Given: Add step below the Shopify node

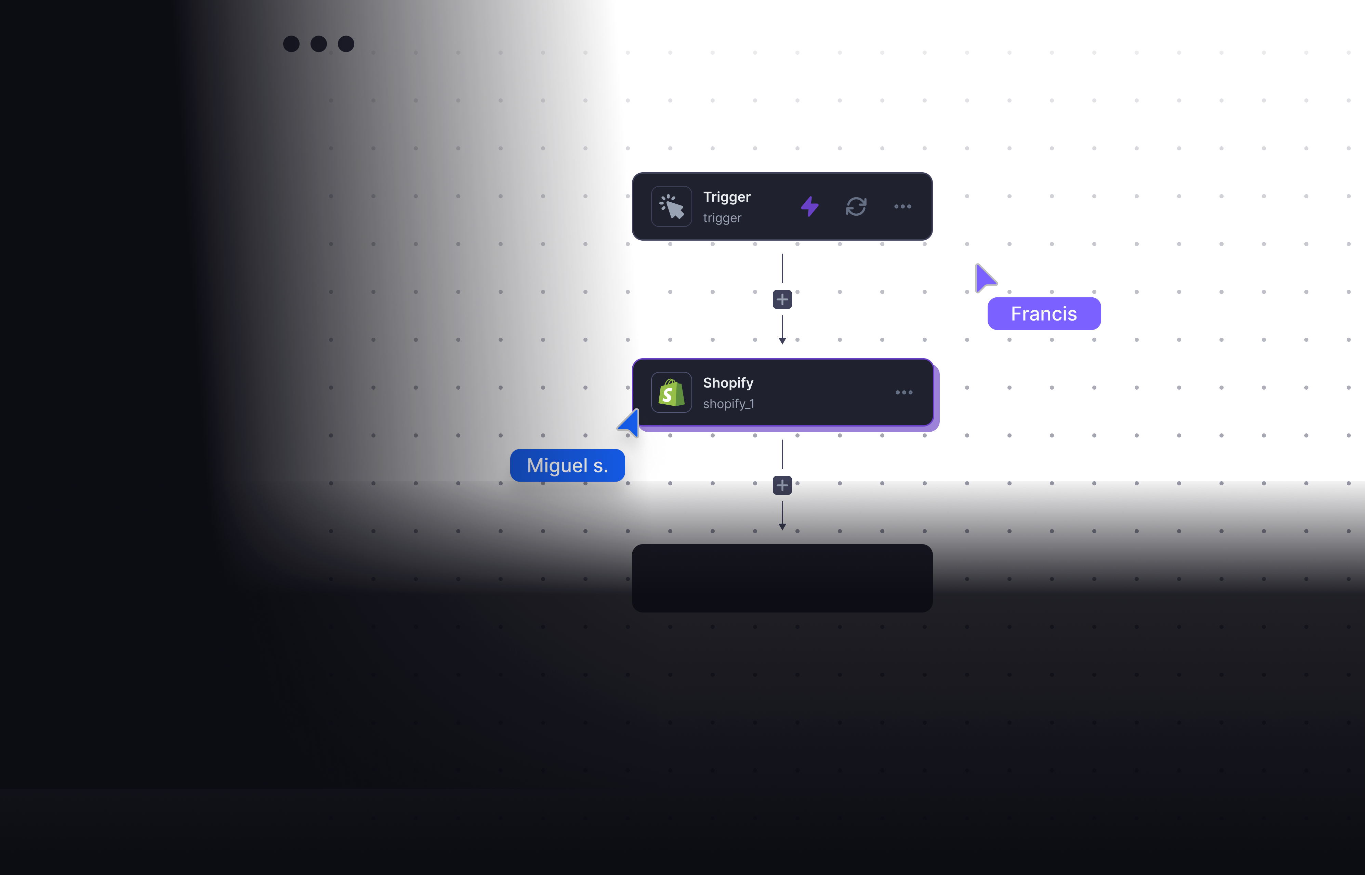Looking at the screenshot, I should tap(782, 486).
